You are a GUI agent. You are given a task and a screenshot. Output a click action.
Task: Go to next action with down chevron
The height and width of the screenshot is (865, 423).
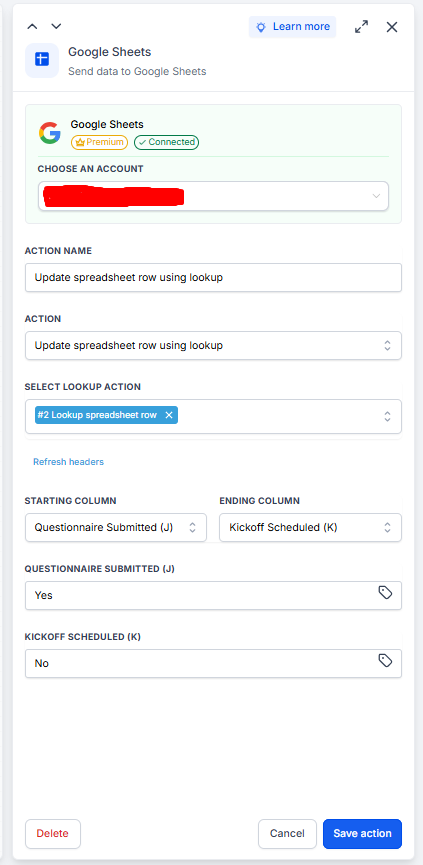click(x=56, y=26)
